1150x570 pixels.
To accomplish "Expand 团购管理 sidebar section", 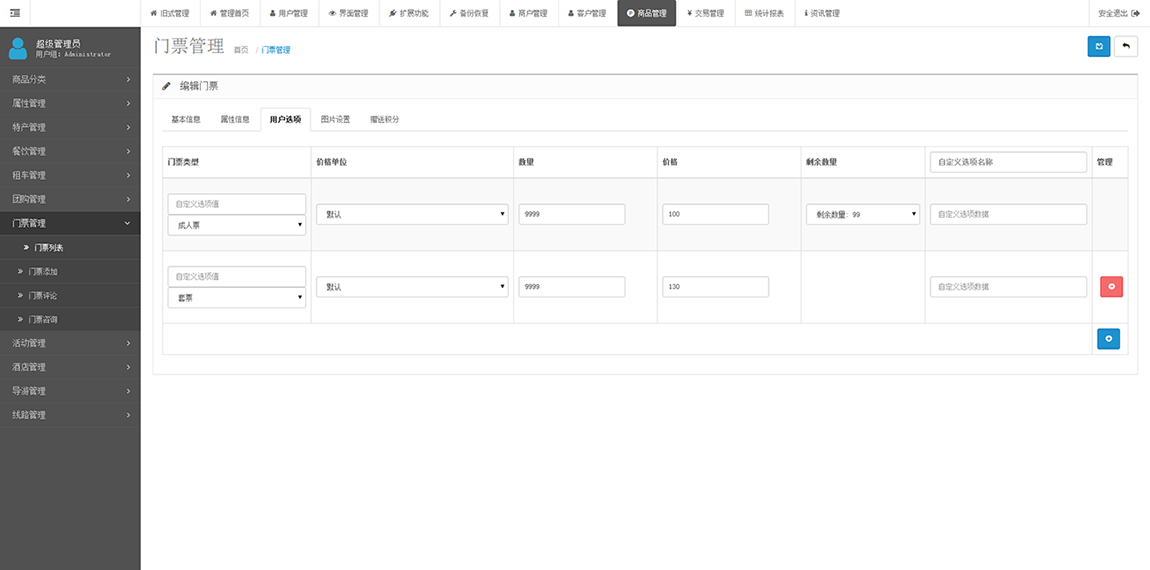I will pyautogui.click(x=70, y=199).
